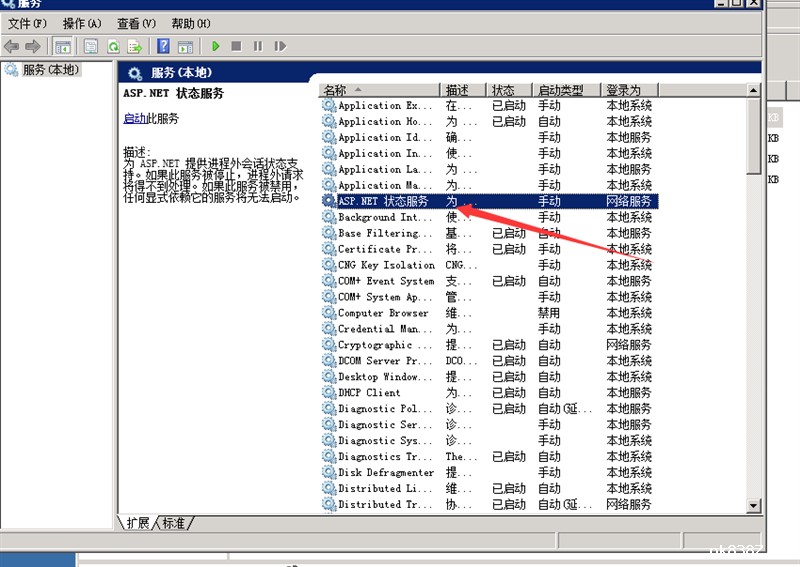
Task: Click the Start Service play icon
Action: [215, 46]
